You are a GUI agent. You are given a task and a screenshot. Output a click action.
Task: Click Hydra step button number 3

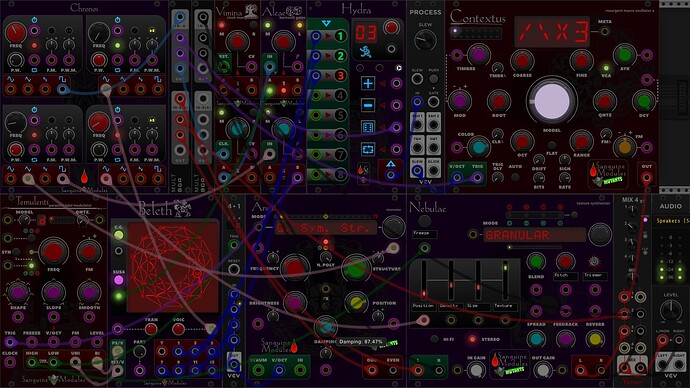click(x=340, y=76)
